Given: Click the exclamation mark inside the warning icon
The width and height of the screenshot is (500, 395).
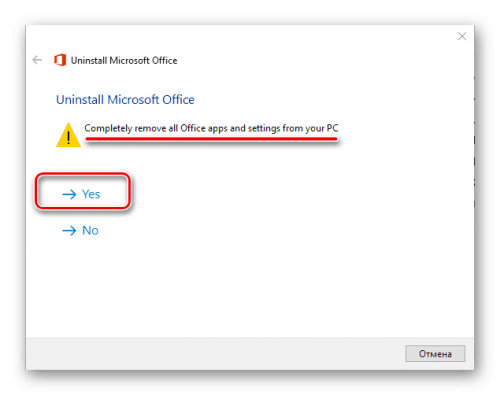Looking at the screenshot, I should (x=68, y=138).
